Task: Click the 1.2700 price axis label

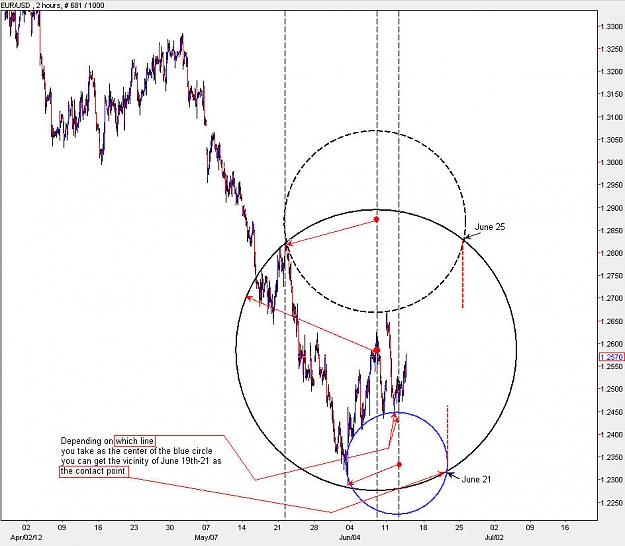Action: 612,299
